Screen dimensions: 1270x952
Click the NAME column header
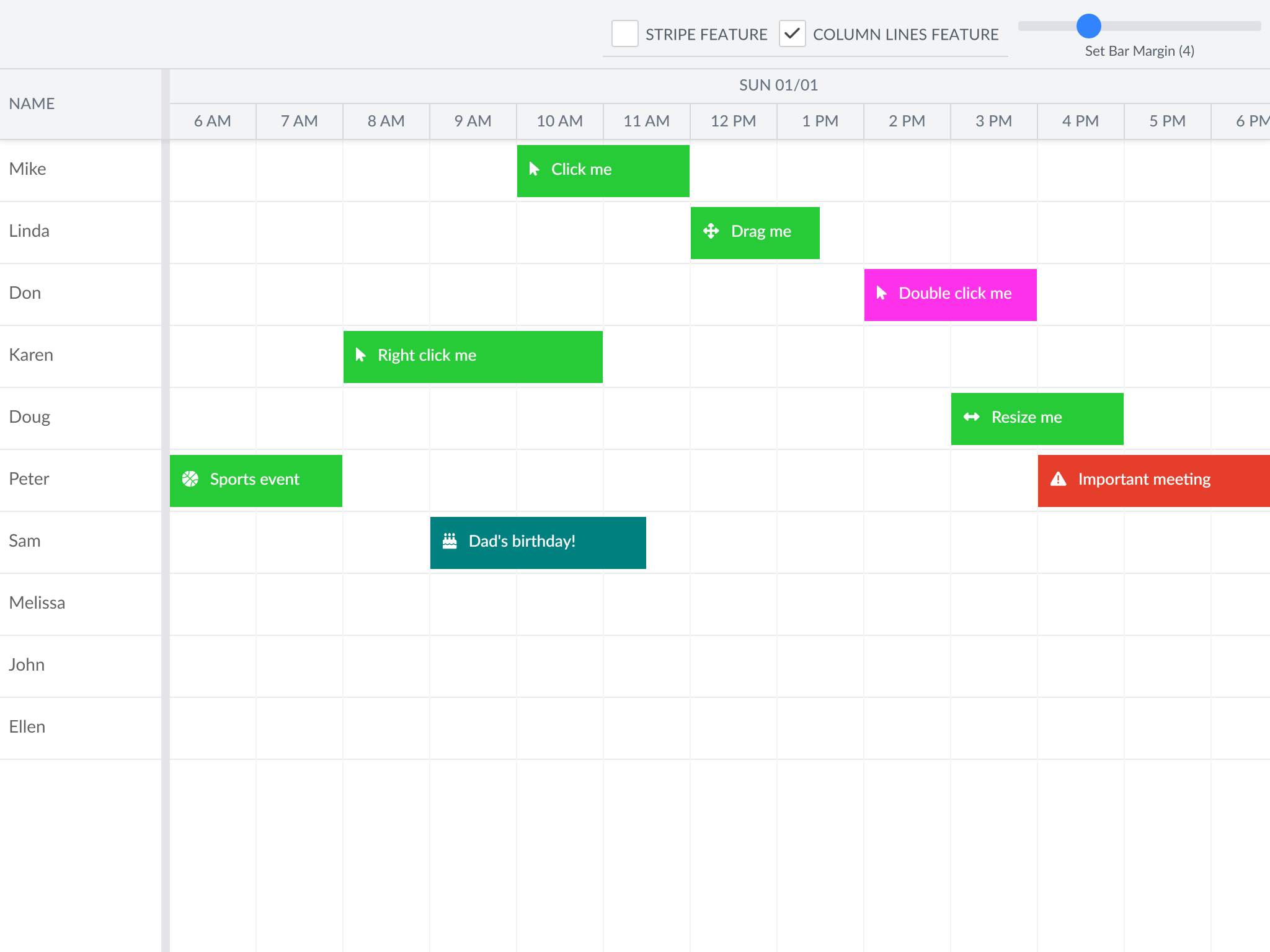point(31,104)
